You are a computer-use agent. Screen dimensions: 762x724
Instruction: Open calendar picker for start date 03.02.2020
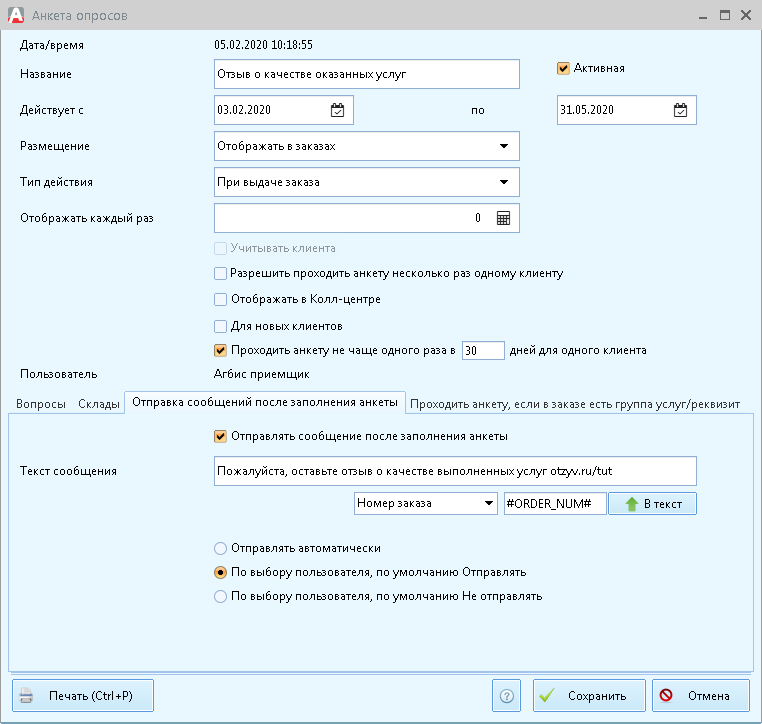pos(338,110)
